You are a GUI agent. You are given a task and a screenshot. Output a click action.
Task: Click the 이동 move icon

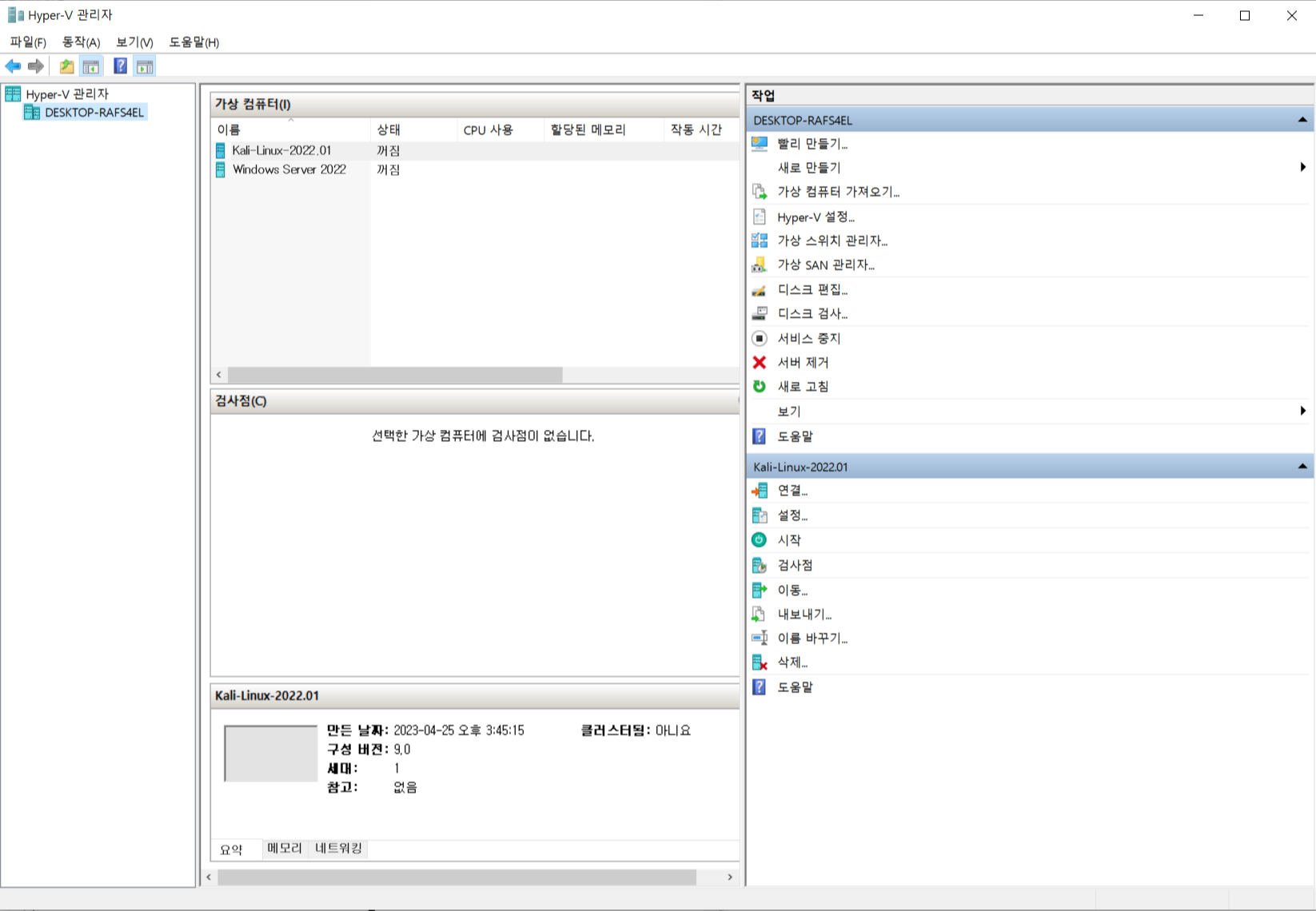pos(760,590)
